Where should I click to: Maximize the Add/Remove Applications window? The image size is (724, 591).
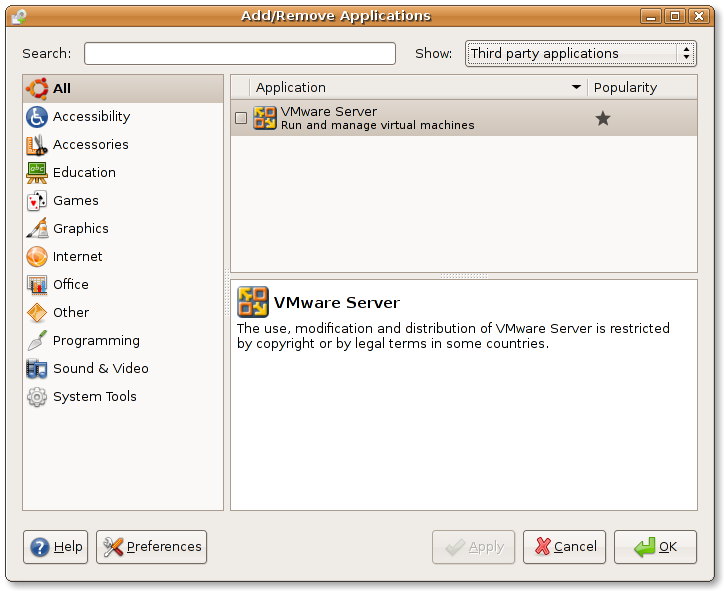coord(675,17)
